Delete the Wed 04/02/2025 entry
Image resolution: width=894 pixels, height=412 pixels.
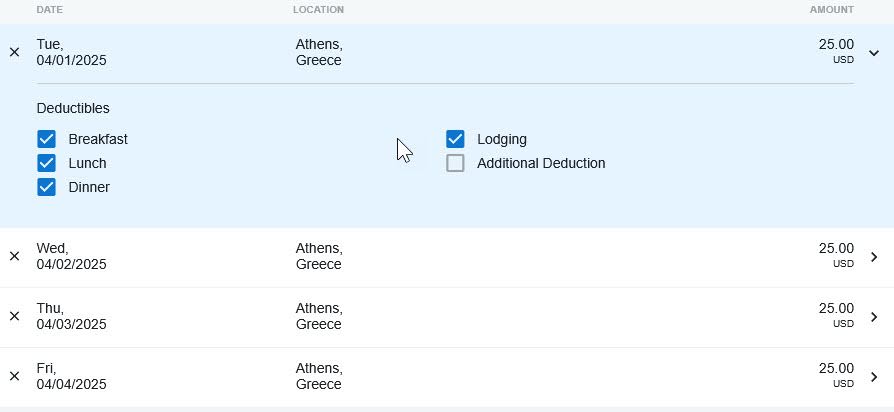(x=14, y=256)
